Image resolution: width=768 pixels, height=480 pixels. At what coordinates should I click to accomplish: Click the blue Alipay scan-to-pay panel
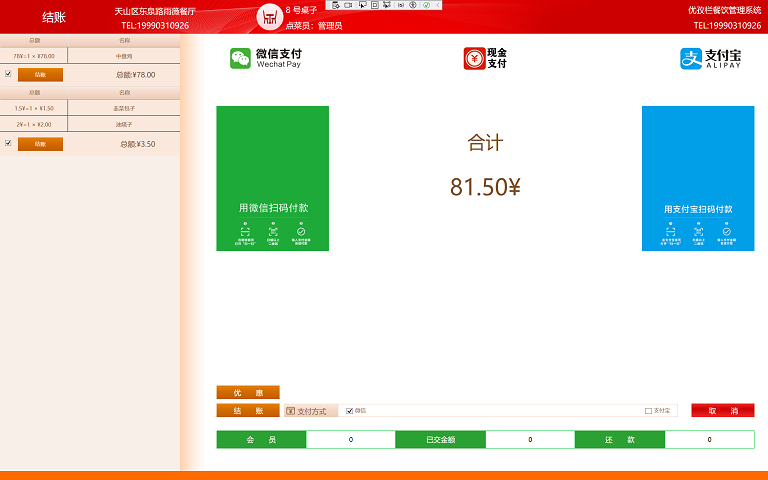click(698, 178)
